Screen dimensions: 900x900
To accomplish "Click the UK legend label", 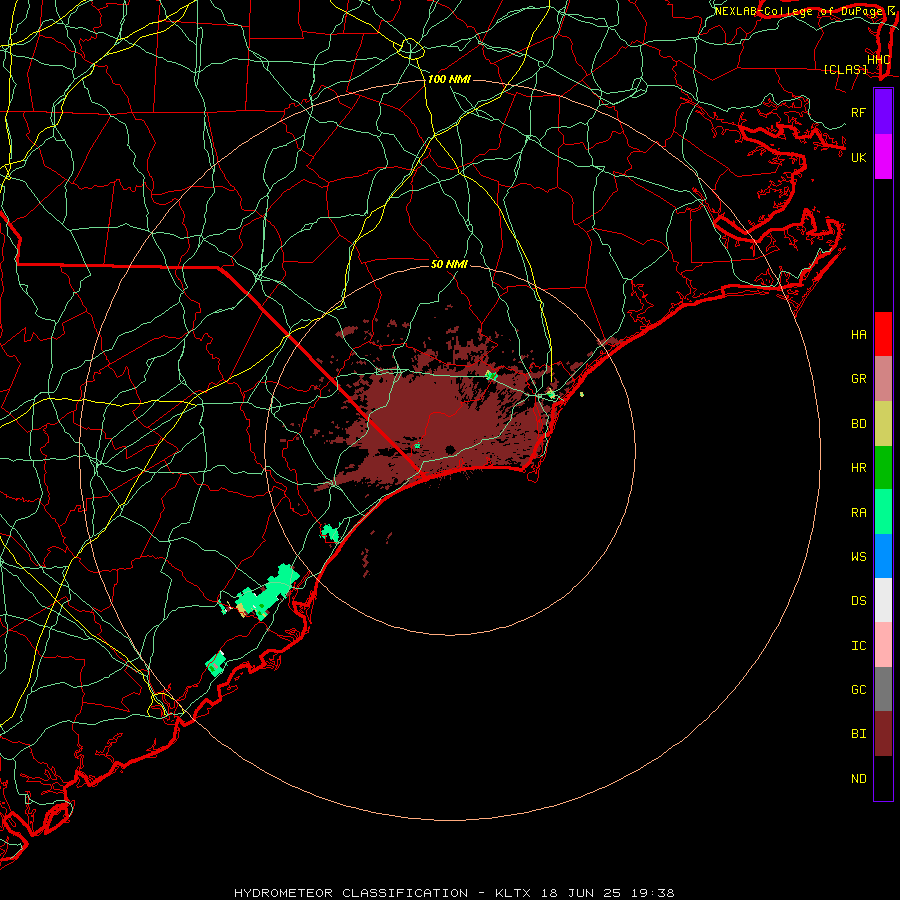I will click(858, 157).
